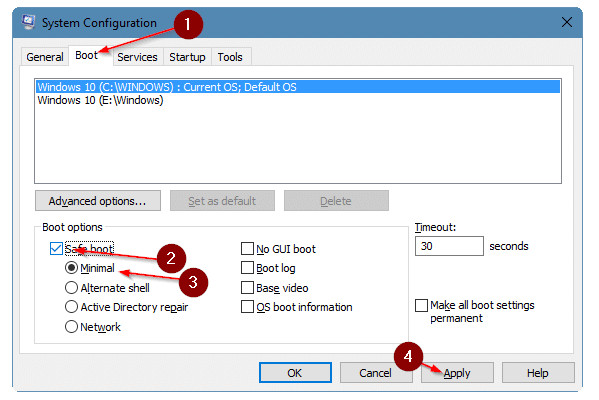
Task: Open Advanced options
Action: coord(98,201)
